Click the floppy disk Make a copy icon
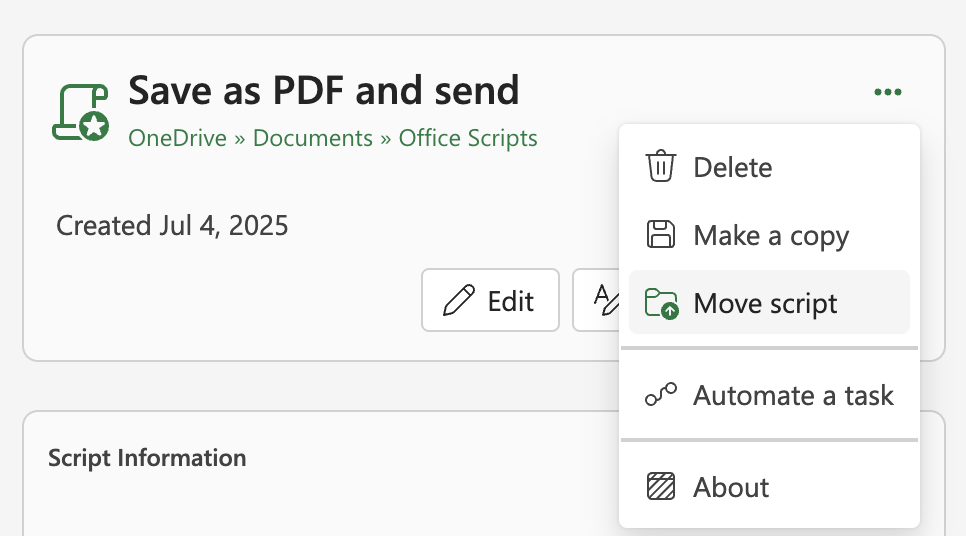Screen dimensions: 966x536 661,234
